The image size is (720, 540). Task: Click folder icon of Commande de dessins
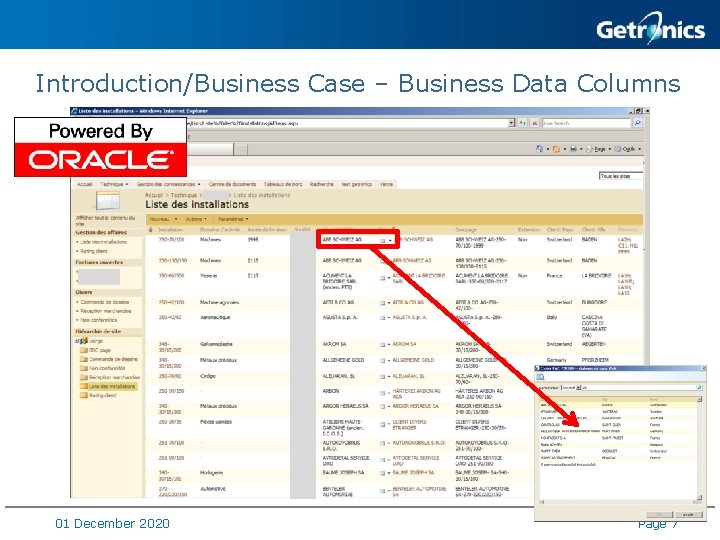pyautogui.click(x=84, y=359)
